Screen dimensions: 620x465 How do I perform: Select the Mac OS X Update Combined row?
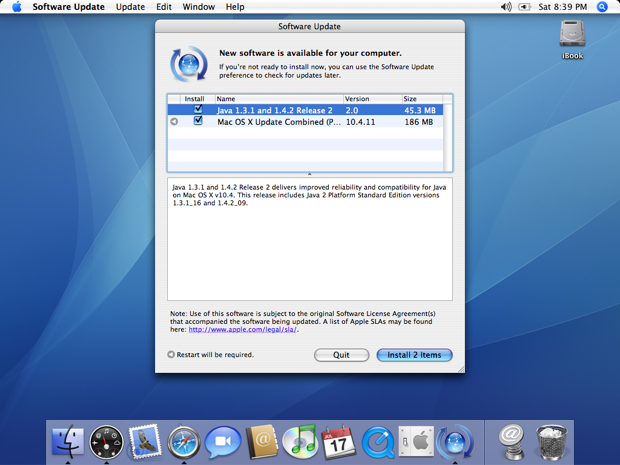305,122
